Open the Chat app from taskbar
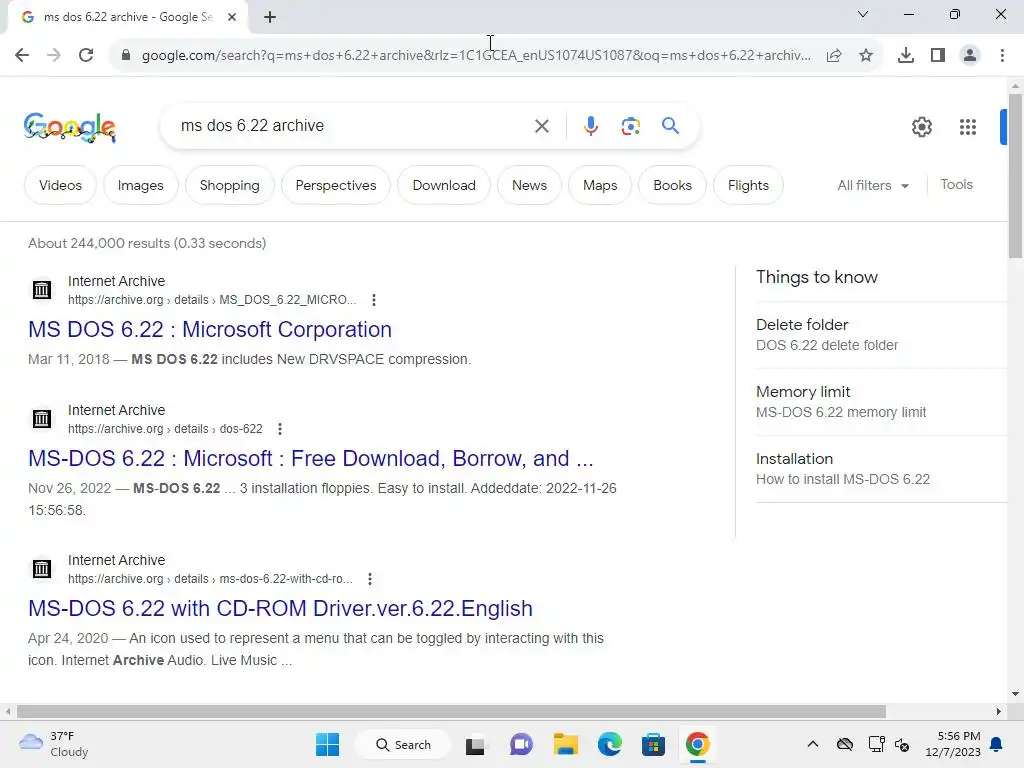The image size is (1024, 768). pyautogui.click(x=520, y=744)
